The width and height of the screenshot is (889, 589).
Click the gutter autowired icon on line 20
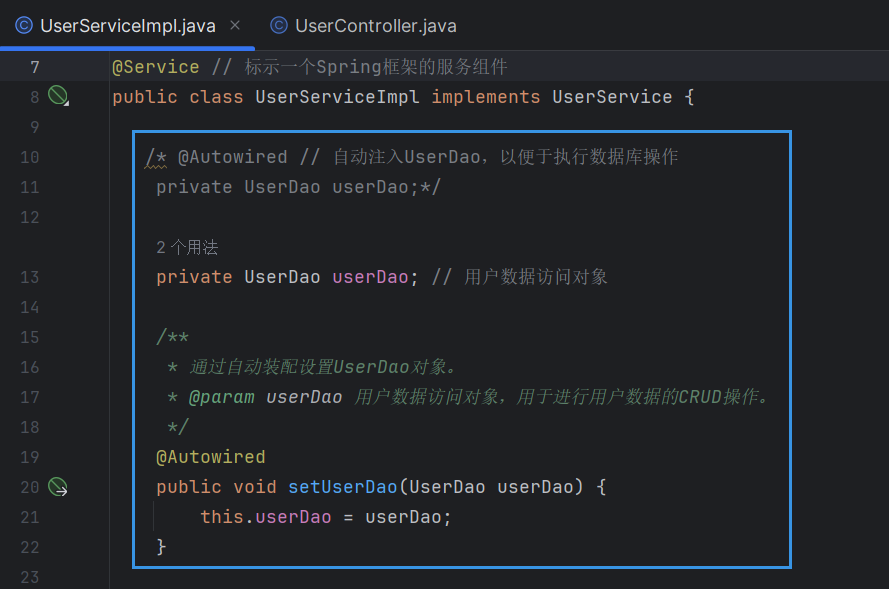click(58, 487)
